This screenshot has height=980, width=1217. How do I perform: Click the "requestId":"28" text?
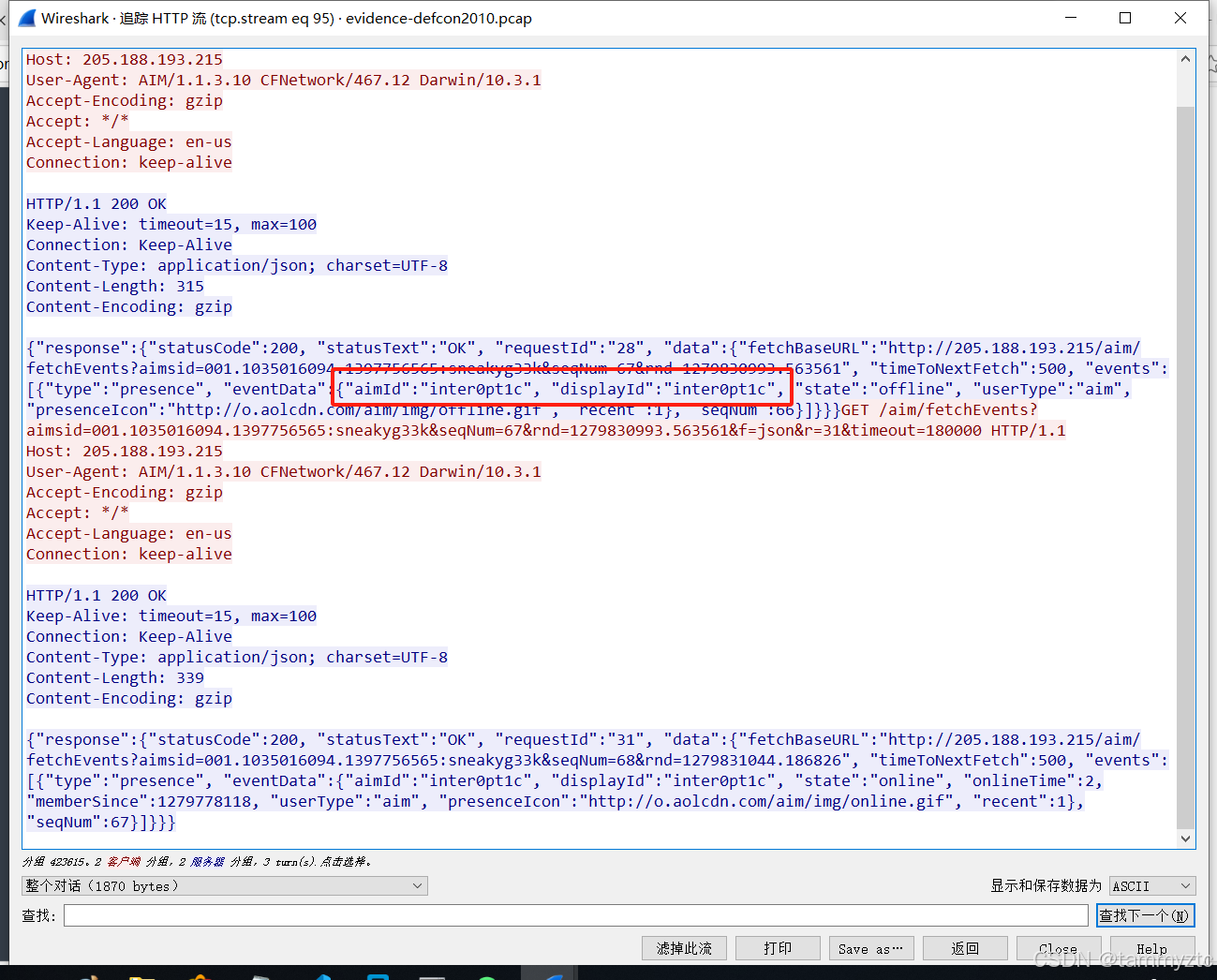point(570,348)
